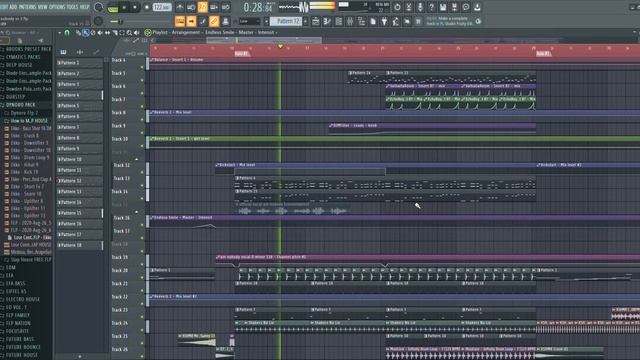Select the playlist Select tool
The image size is (640, 360).
(122, 33)
